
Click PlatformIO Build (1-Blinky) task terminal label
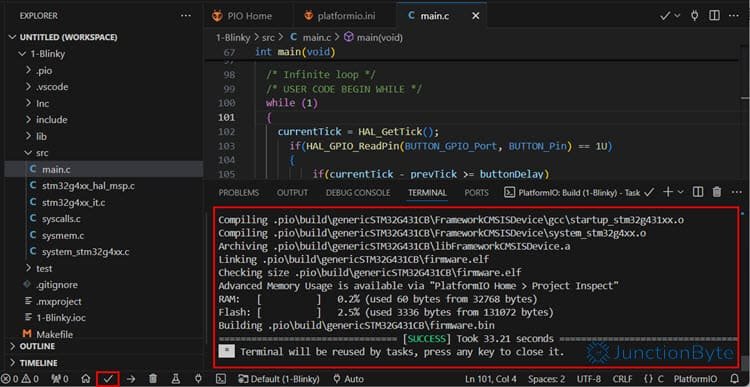point(573,192)
